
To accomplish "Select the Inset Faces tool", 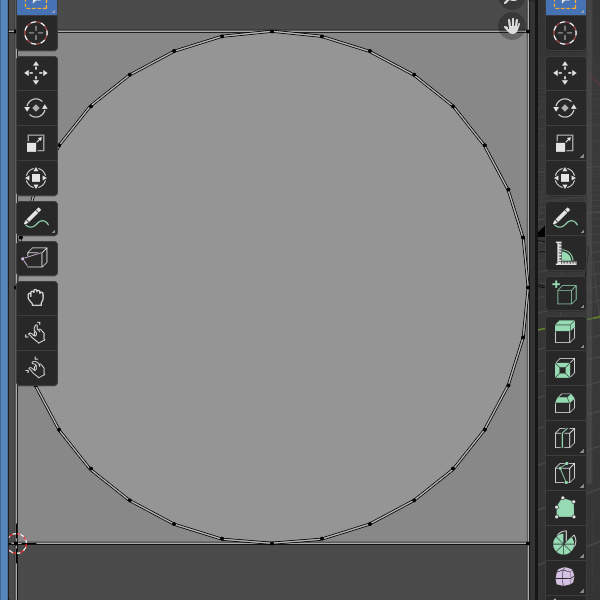I will pyautogui.click(x=565, y=368).
